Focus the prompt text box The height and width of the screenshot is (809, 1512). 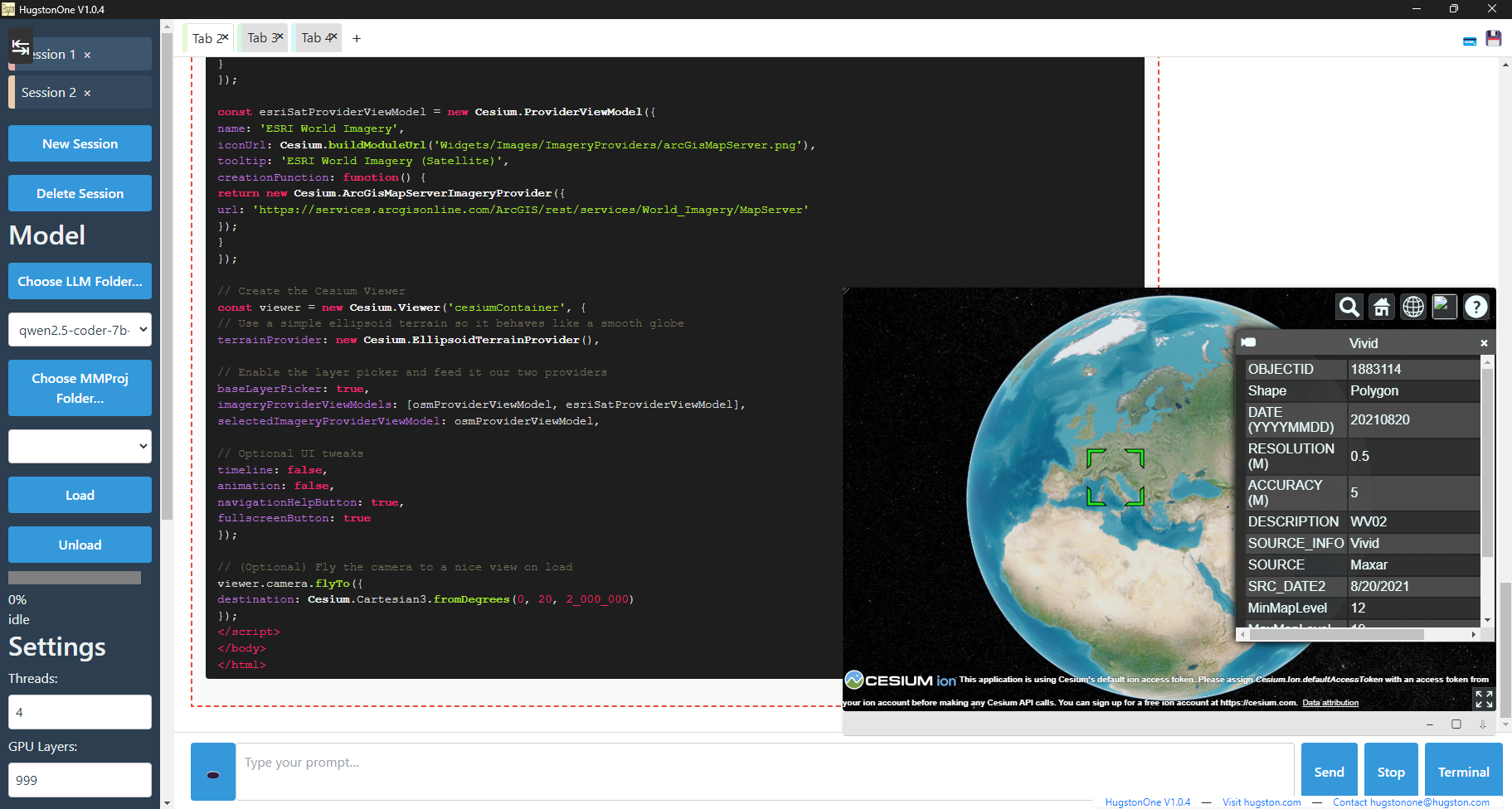pos(765,771)
